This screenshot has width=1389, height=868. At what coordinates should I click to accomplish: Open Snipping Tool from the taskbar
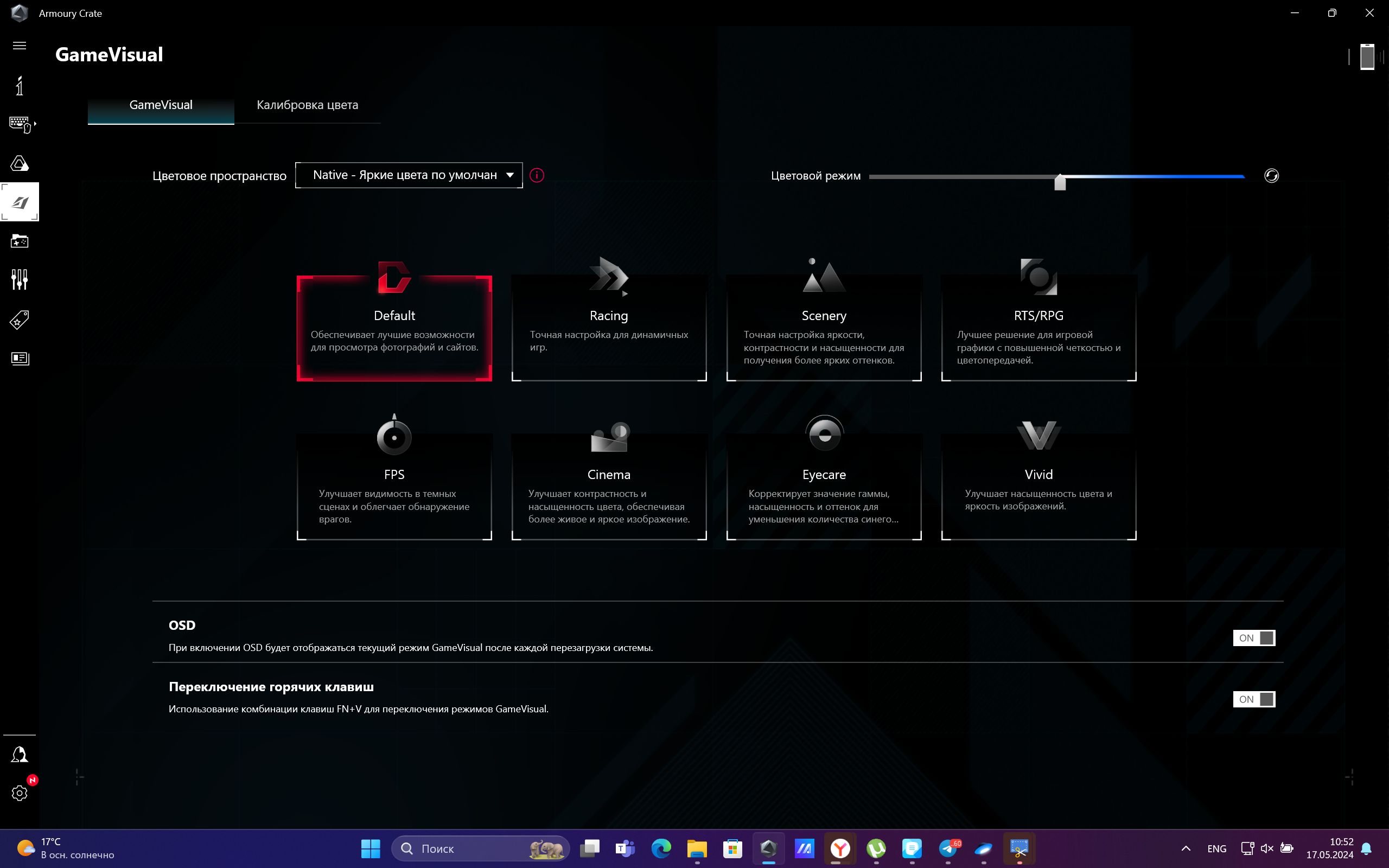(x=1020, y=848)
